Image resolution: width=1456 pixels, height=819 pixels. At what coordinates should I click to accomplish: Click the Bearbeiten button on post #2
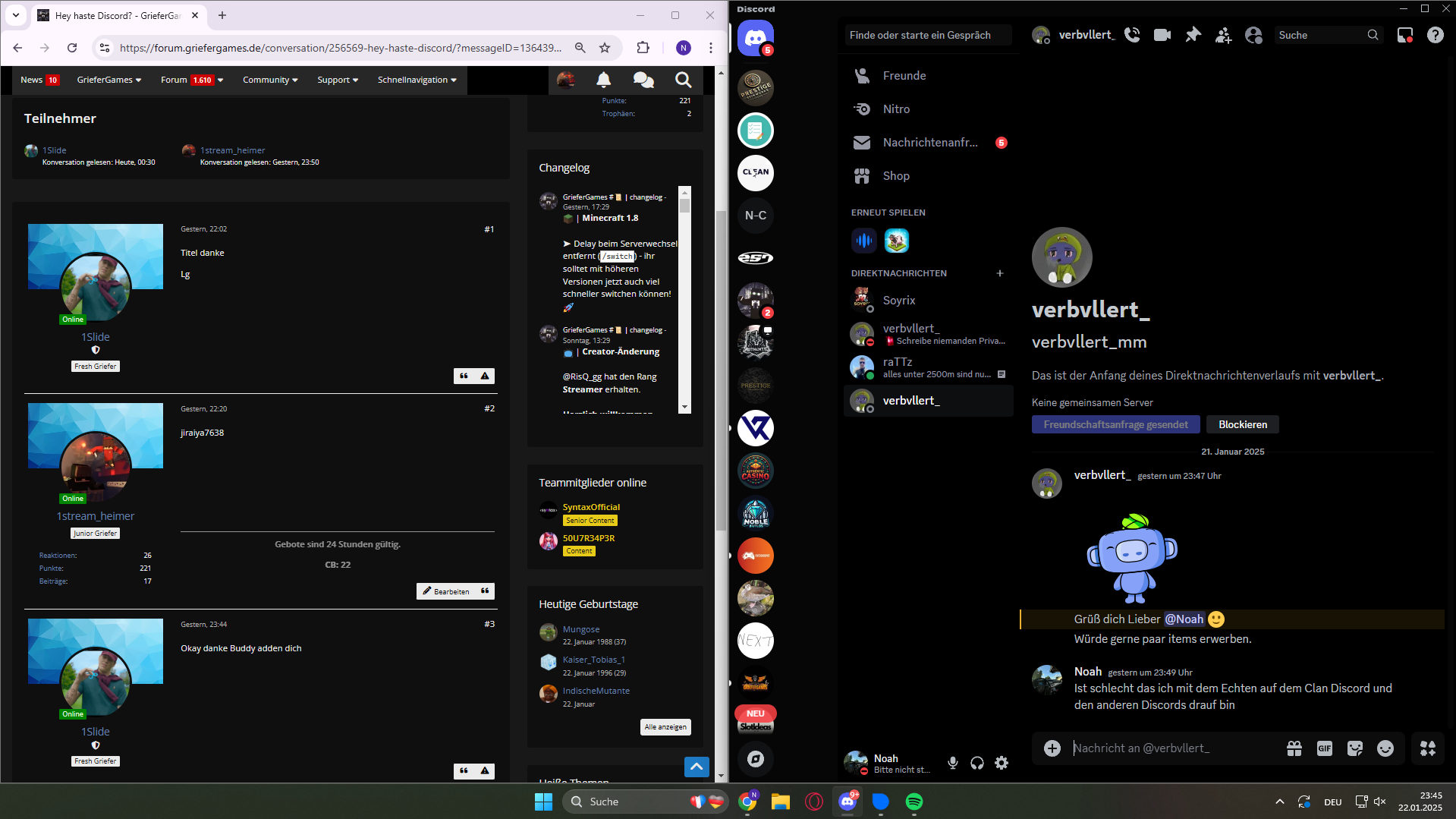click(446, 591)
